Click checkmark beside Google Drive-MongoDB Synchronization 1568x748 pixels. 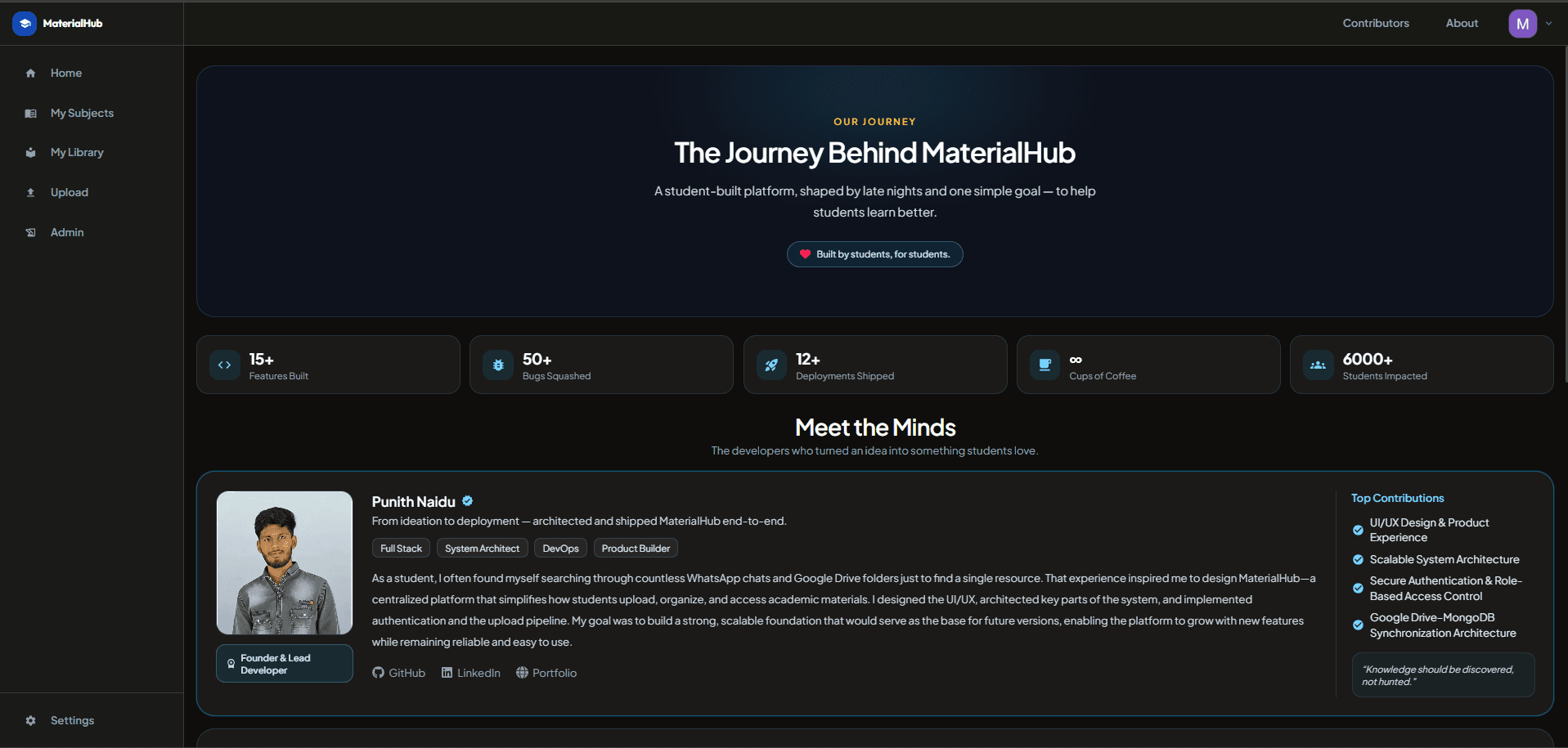1358,625
